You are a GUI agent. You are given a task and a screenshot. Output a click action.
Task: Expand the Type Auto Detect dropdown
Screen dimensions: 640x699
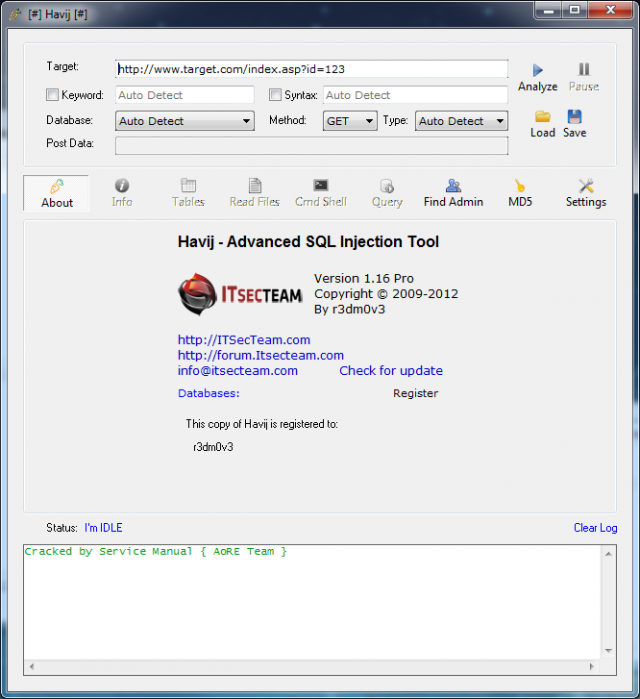tap(461, 121)
